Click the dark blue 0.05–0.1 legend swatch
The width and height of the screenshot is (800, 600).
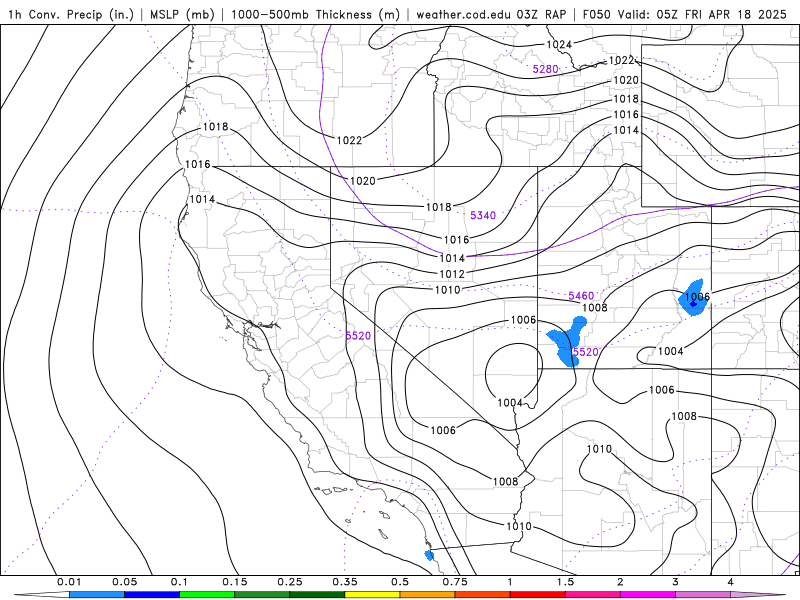tap(152, 595)
